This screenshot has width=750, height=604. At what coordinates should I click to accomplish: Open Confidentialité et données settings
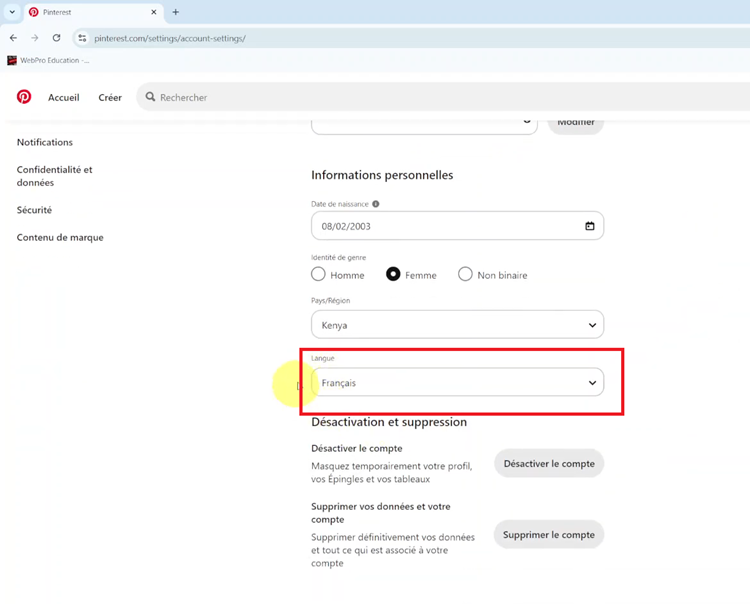pos(55,176)
